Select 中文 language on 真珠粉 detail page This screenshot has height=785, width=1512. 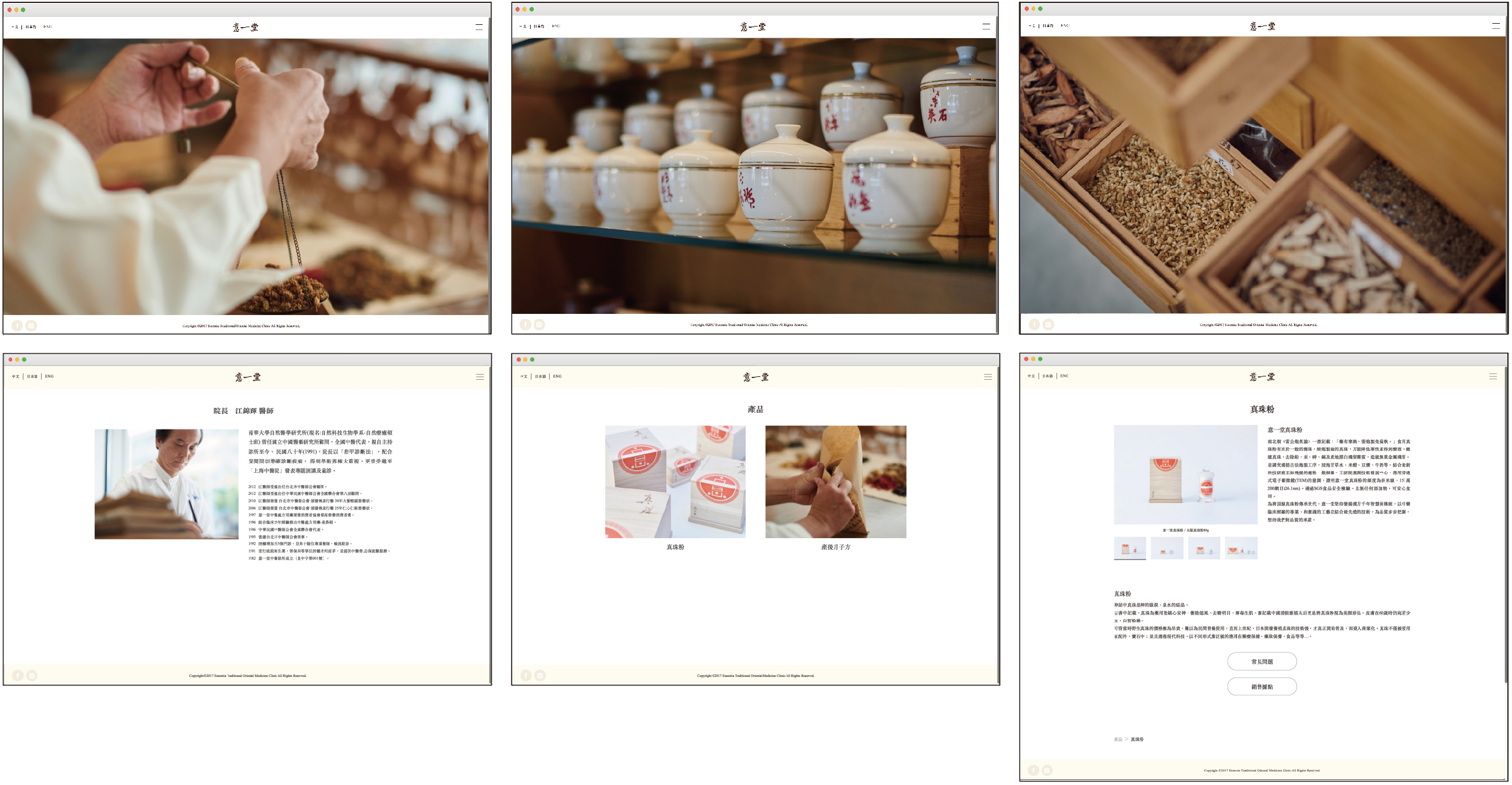1031,376
